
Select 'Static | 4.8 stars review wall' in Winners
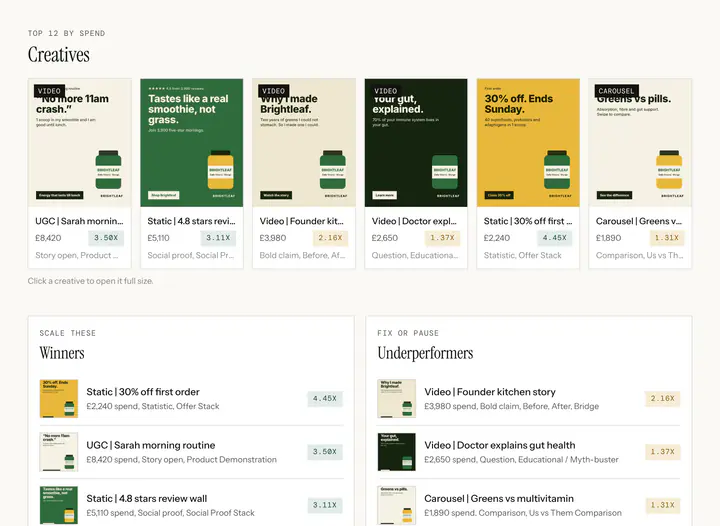tap(146, 498)
